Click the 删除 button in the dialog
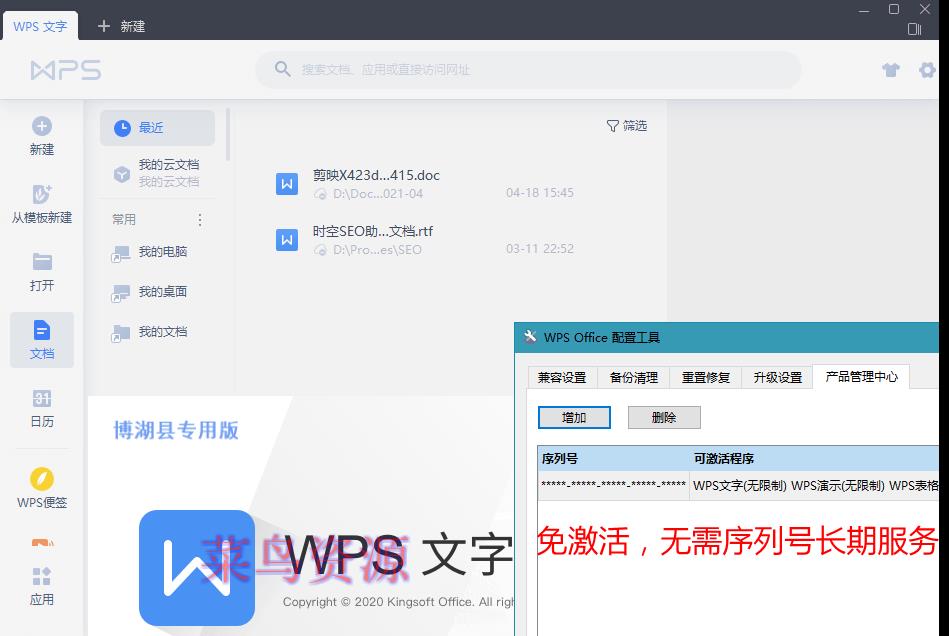 663,417
